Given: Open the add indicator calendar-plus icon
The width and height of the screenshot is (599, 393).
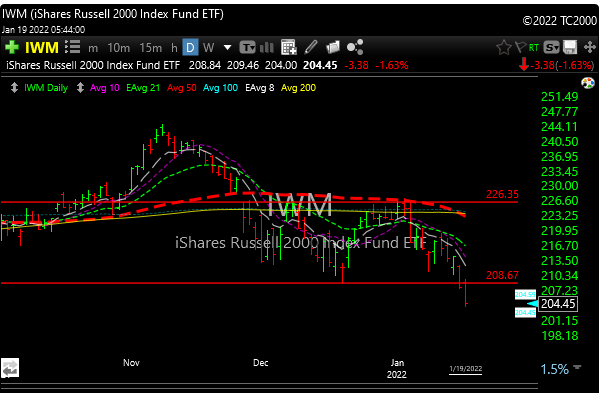Looking at the screenshot, I should click(x=289, y=47).
